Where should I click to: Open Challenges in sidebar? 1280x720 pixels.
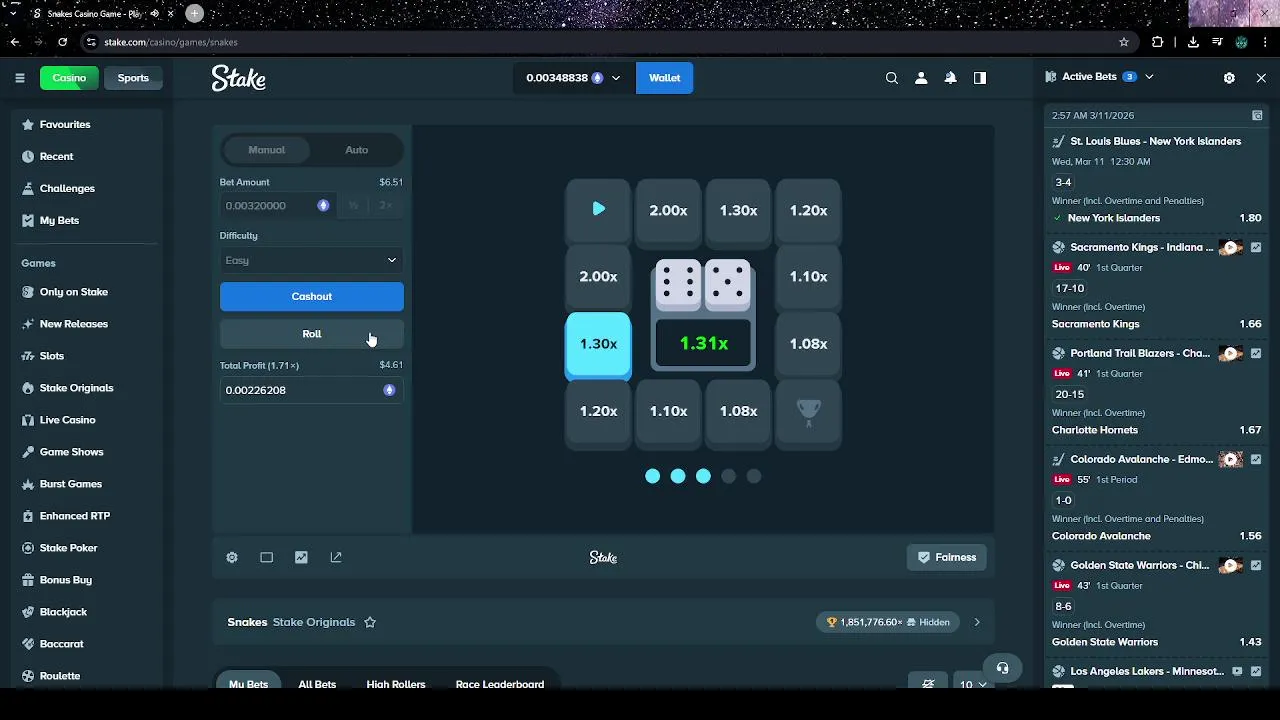pos(67,188)
